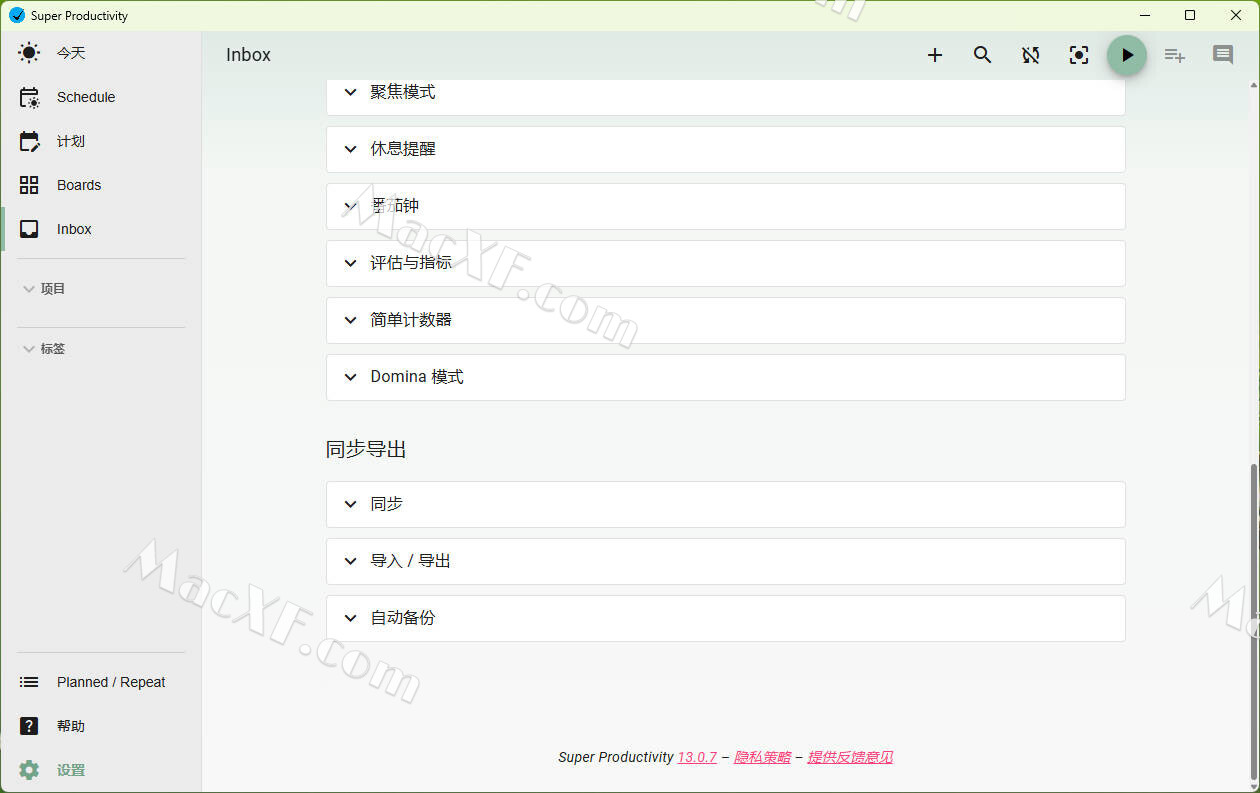Open search with the magnifier icon
Image resolution: width=1260 pixels, height=793 pixels.
click(x=983, y=55)
